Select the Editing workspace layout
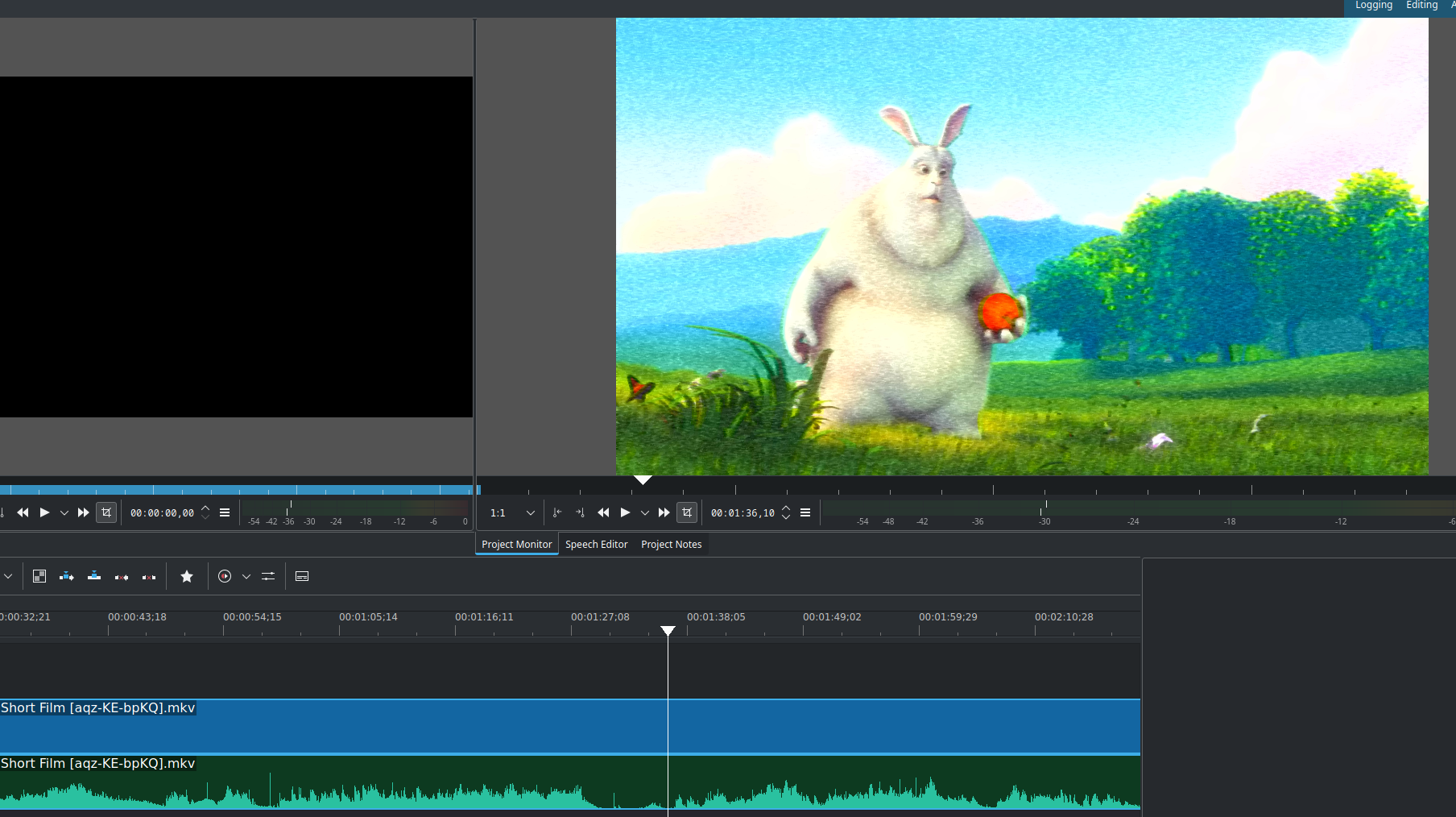Screen dimensions: 1456x817 coord(1422,6)
